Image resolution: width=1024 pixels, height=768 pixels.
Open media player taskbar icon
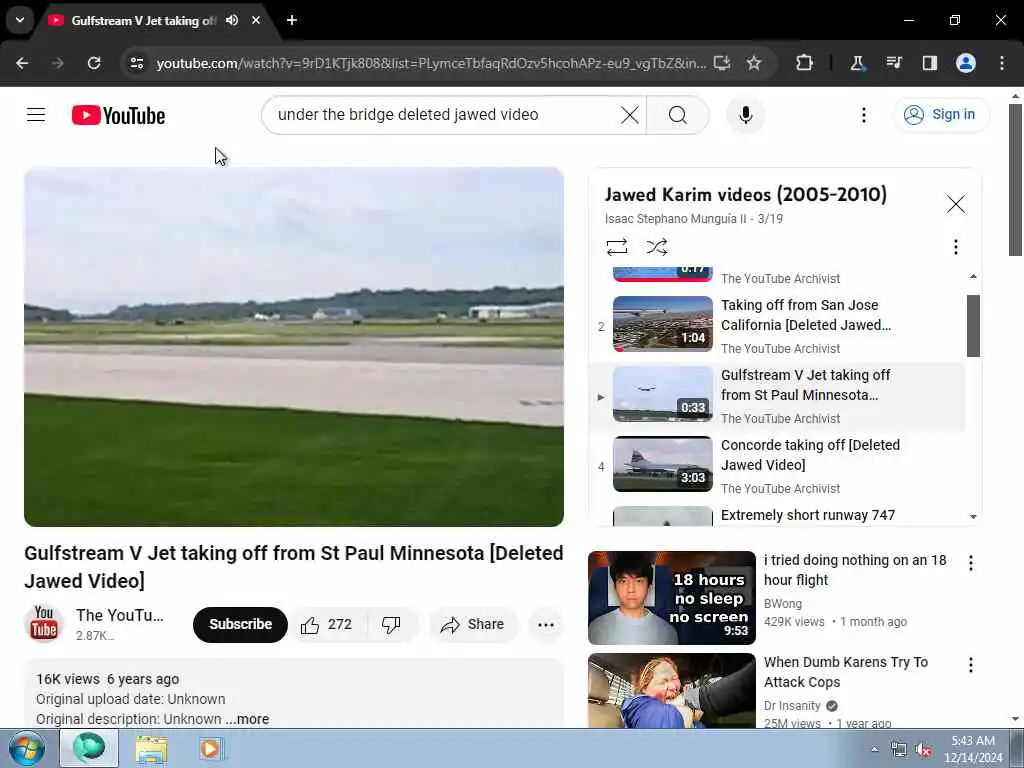210,749
